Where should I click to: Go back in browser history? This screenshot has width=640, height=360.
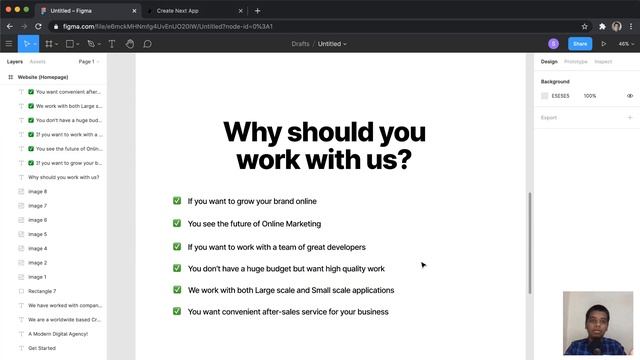point(10,27)
